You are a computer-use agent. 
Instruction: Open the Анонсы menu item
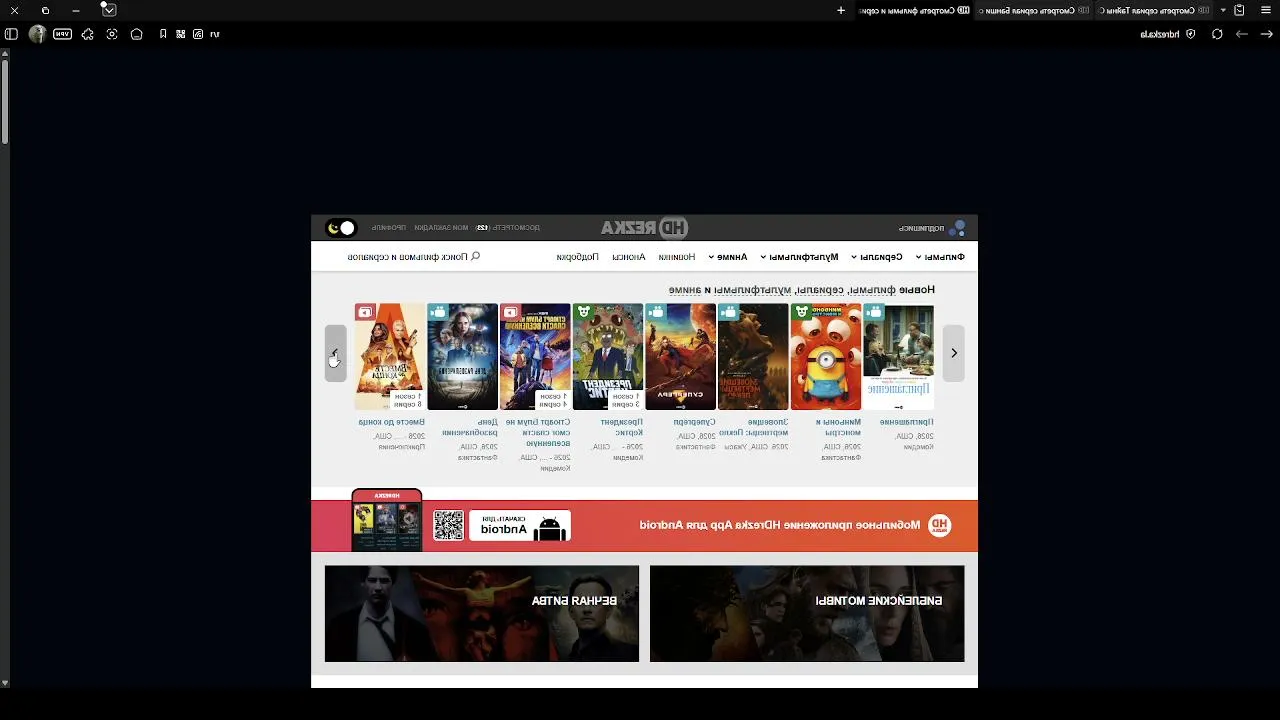tap(629, 257)
